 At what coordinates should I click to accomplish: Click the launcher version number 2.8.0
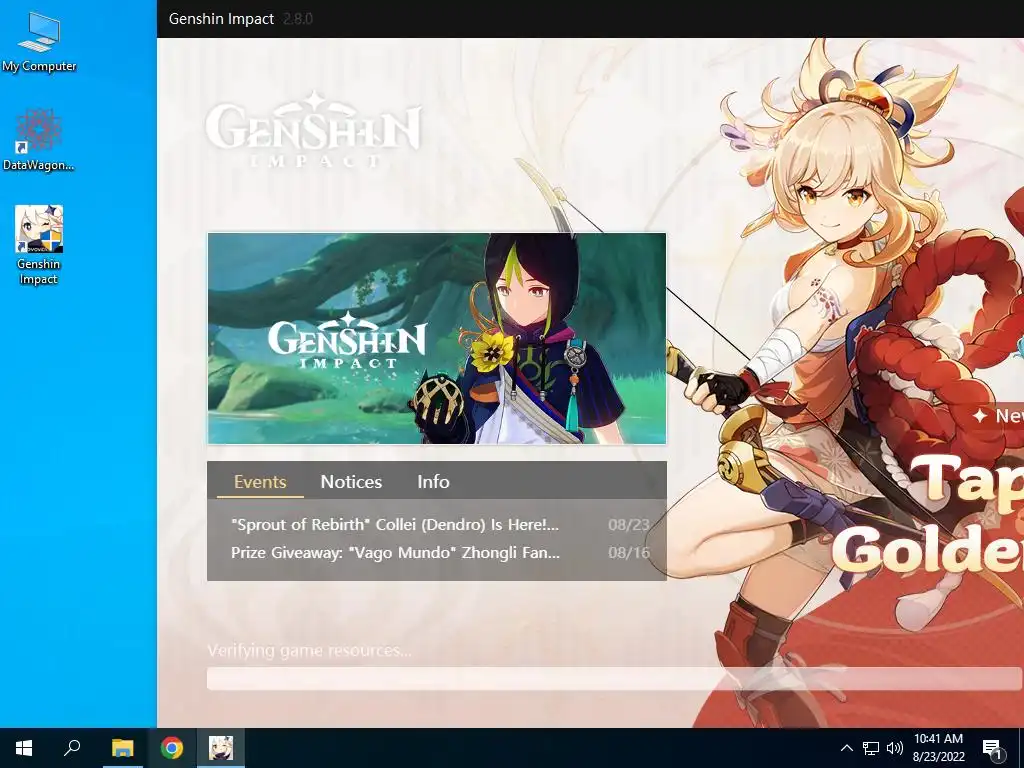298,19
